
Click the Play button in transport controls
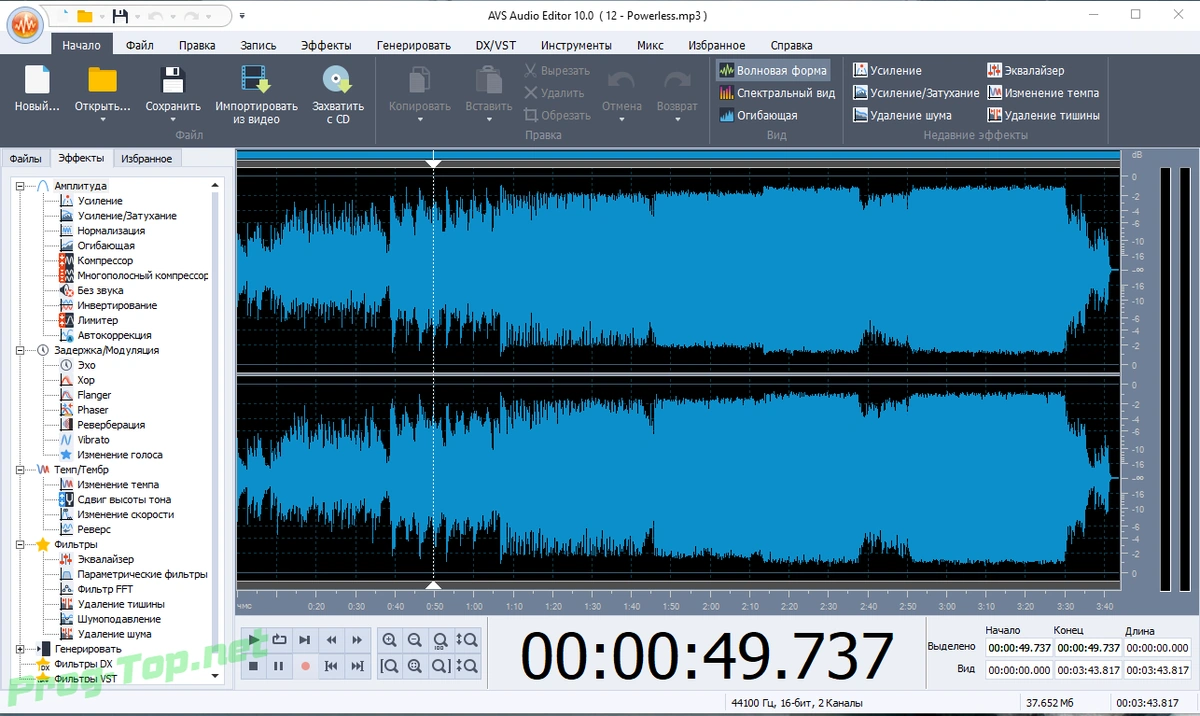(x=254, y=640)
